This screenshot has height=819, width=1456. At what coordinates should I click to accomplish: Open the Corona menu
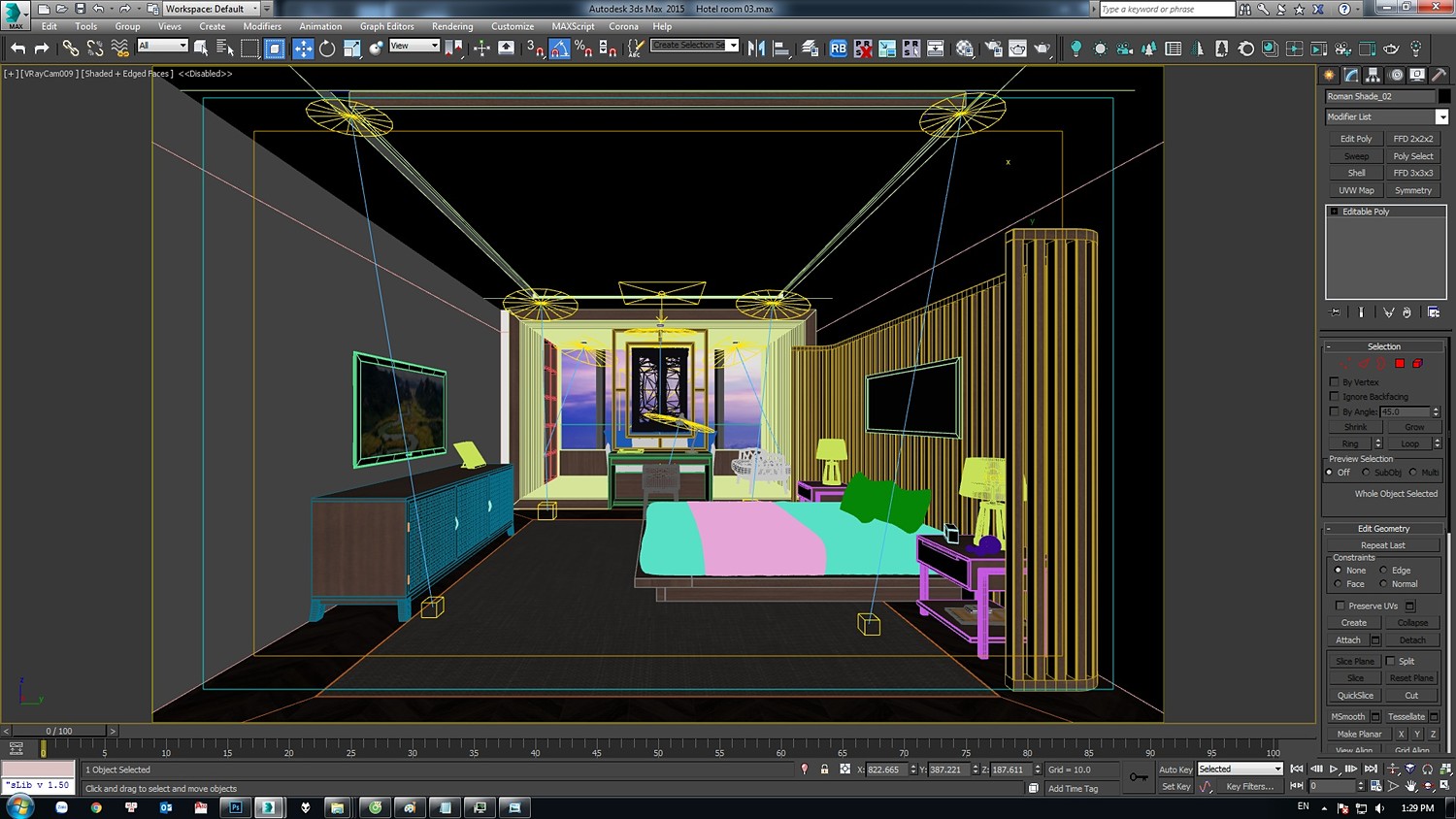coord(623,26)
